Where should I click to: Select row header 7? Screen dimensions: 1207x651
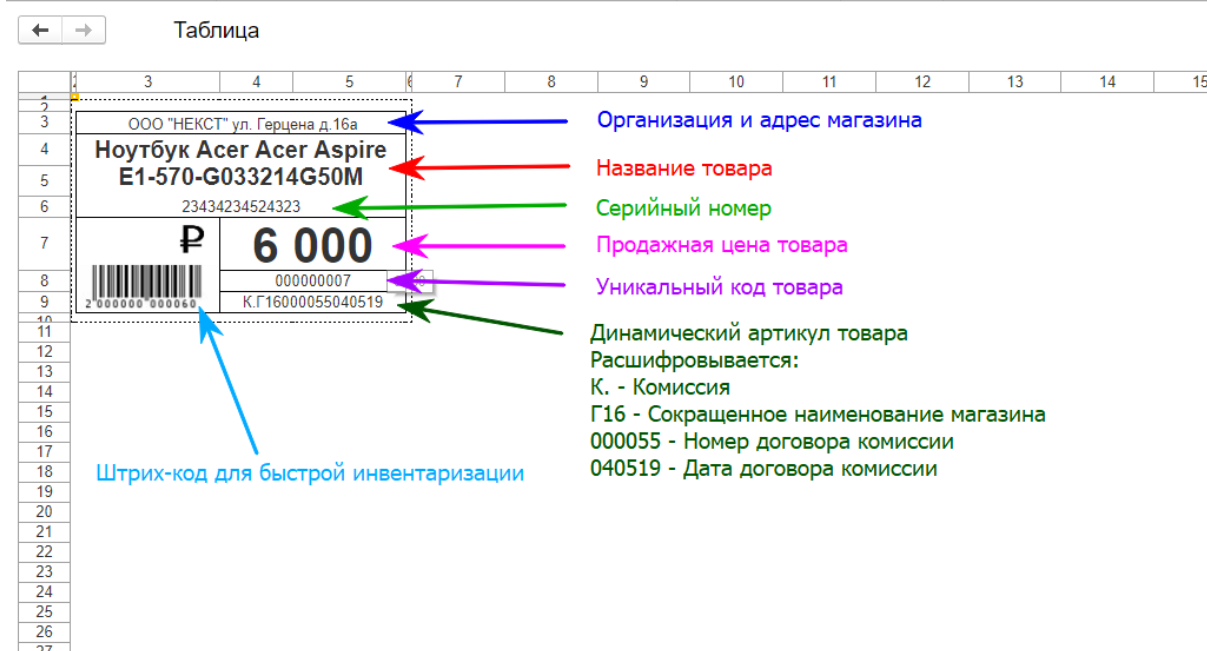[x=45, y=243]
